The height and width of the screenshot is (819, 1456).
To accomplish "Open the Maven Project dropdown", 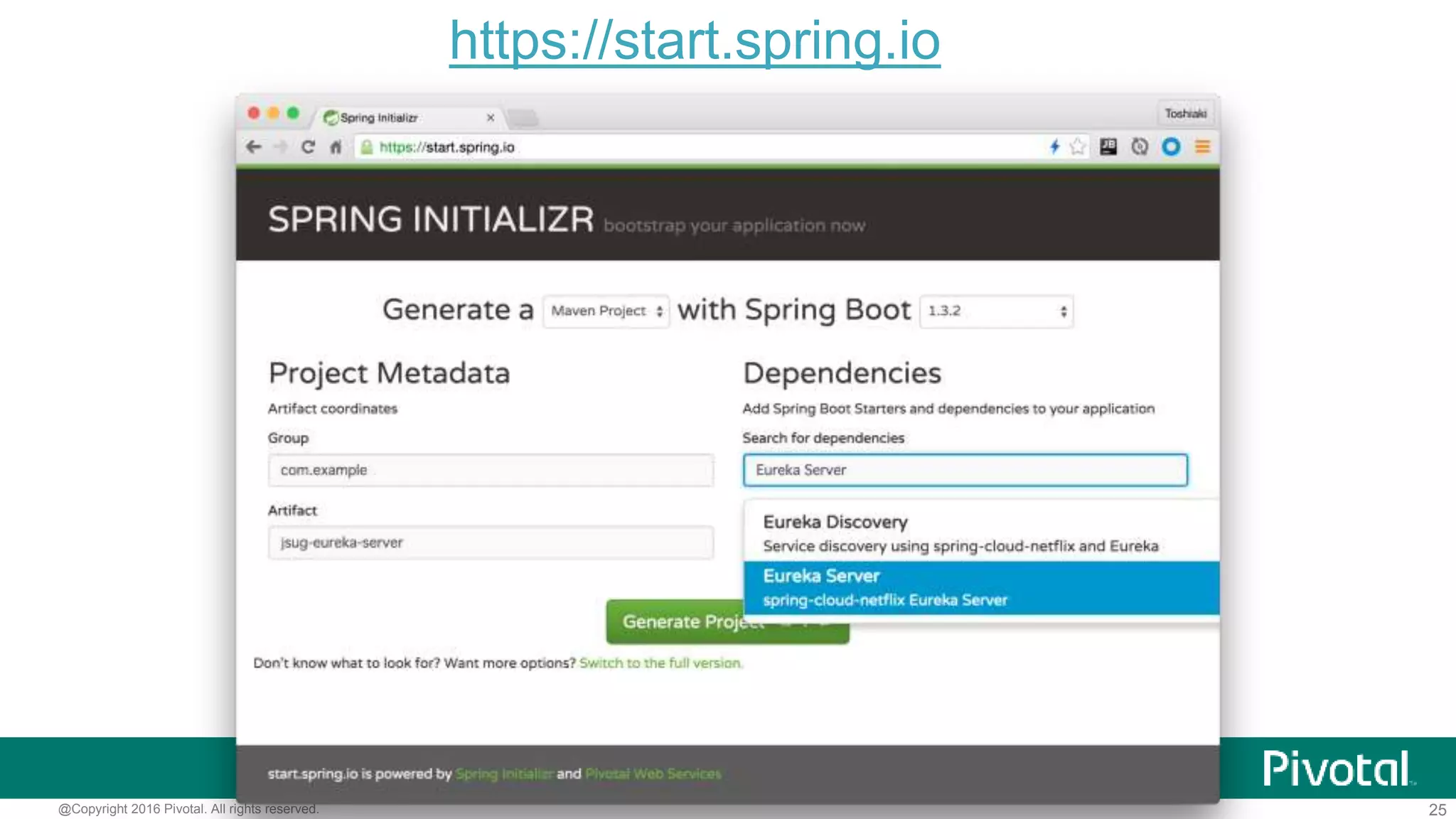I will [606, 311].
